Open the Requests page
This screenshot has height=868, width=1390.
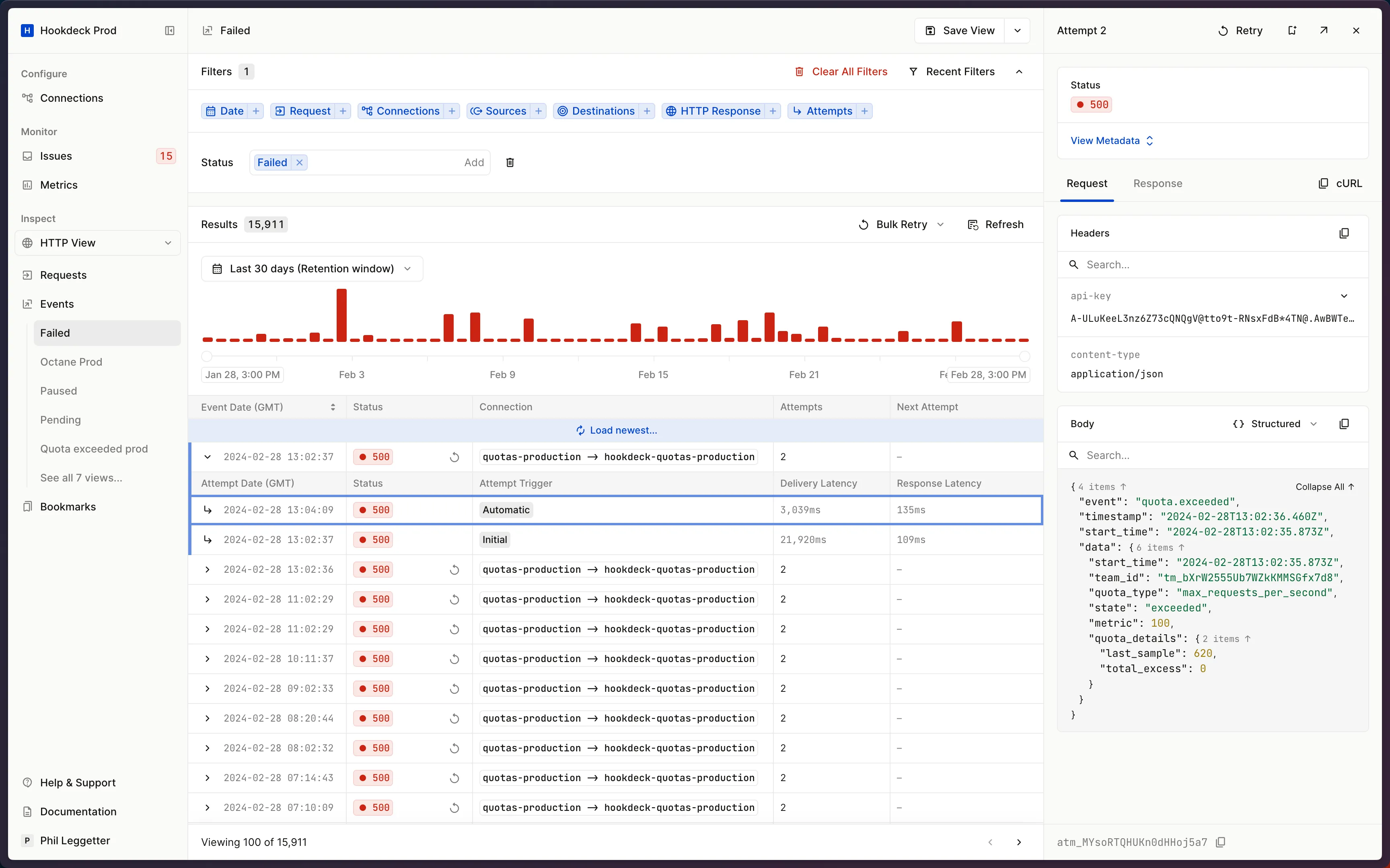(x=63, y=275)
